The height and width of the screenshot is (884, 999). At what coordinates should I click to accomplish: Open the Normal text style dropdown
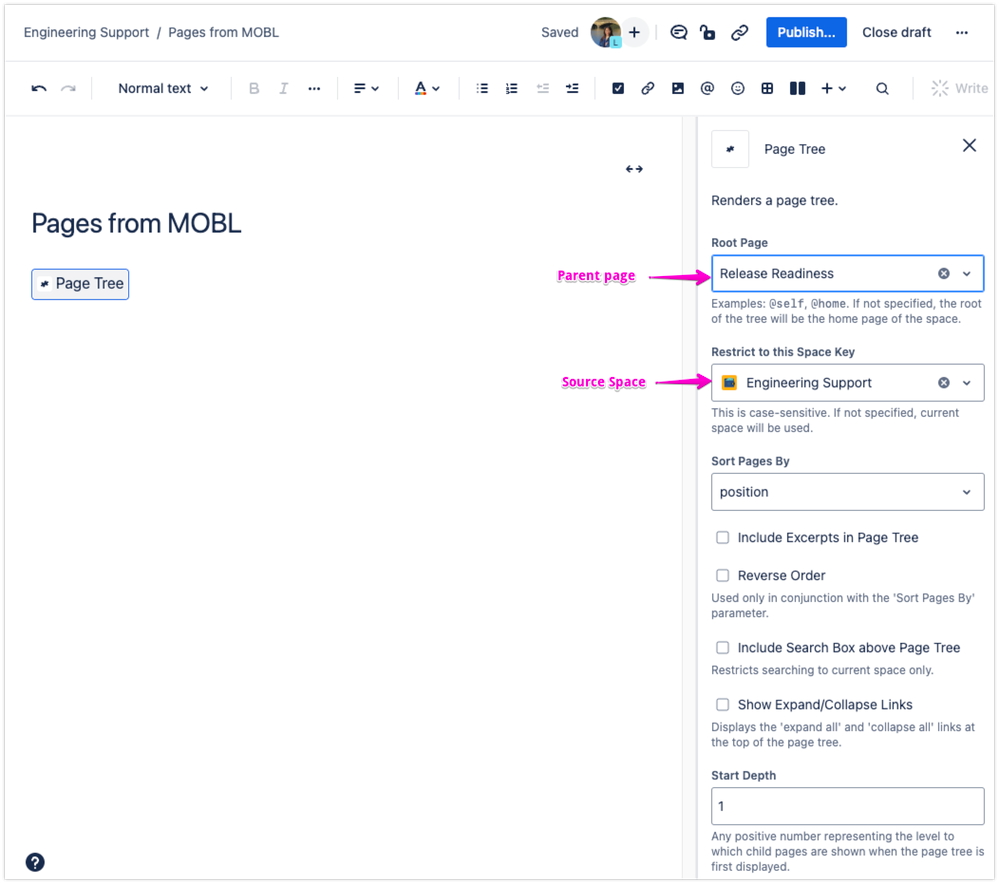[162, 88]
